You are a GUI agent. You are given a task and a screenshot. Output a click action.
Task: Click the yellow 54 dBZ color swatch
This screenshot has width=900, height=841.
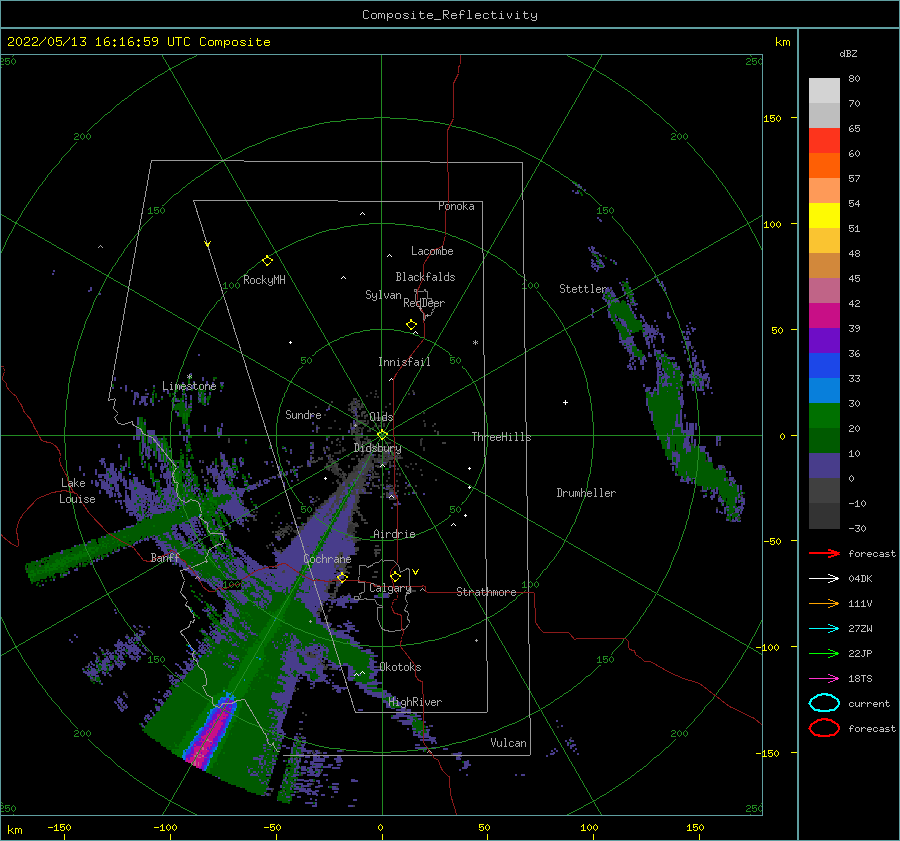coord(824,215)
